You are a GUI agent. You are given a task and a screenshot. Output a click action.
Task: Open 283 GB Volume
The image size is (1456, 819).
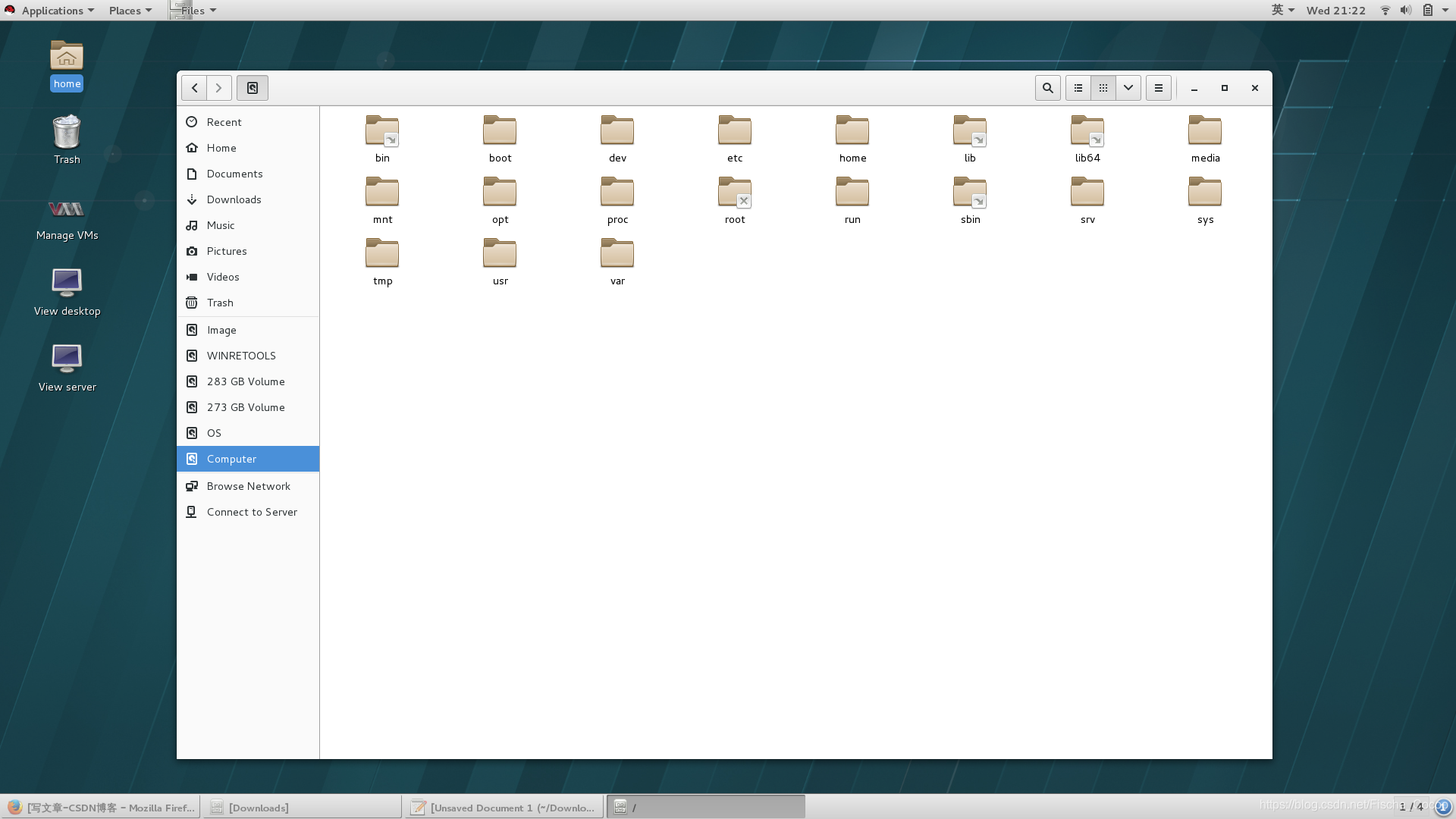point(248,381)
